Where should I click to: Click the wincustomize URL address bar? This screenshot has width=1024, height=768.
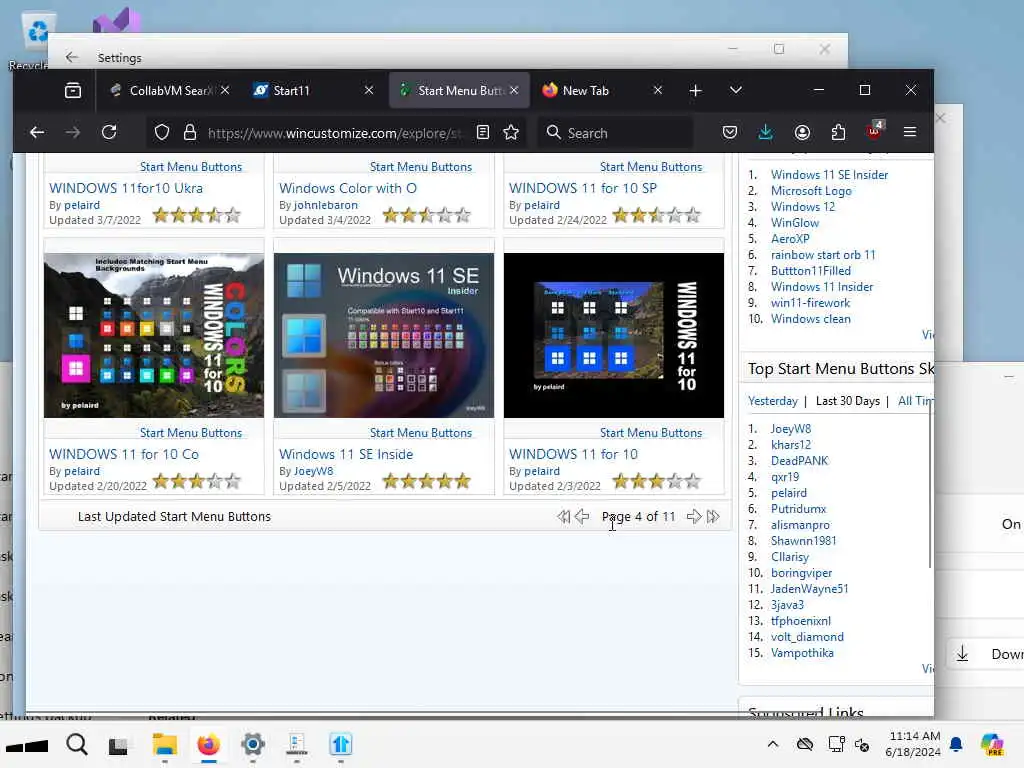[x=333, y=133]
